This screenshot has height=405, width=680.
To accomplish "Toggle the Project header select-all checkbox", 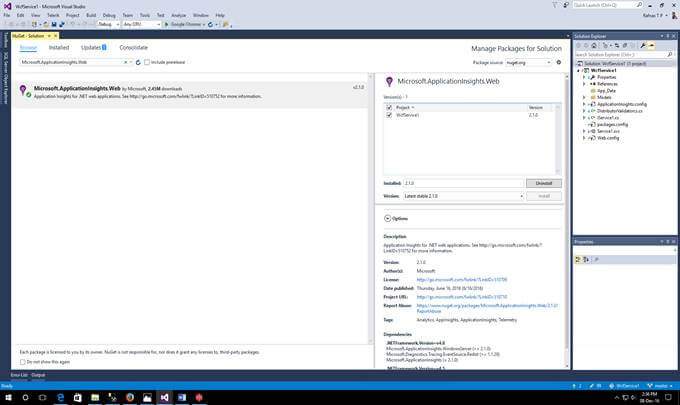I will click(389, 107).
